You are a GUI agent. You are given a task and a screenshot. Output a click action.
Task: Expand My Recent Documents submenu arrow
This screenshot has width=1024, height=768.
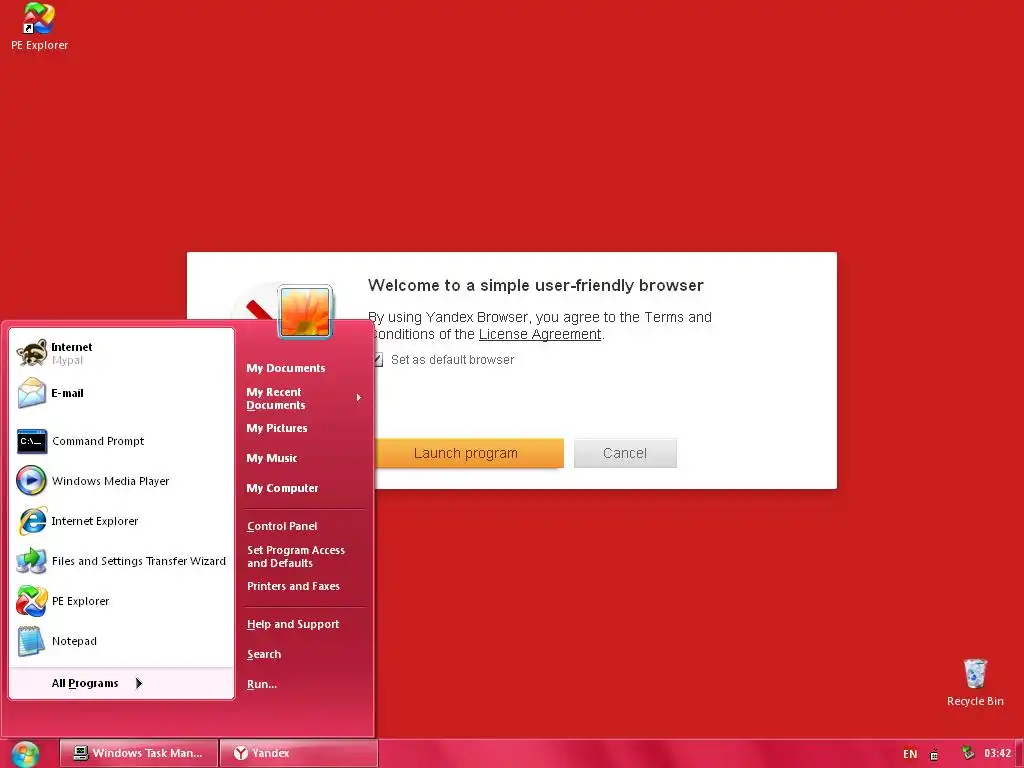point(359,398)
